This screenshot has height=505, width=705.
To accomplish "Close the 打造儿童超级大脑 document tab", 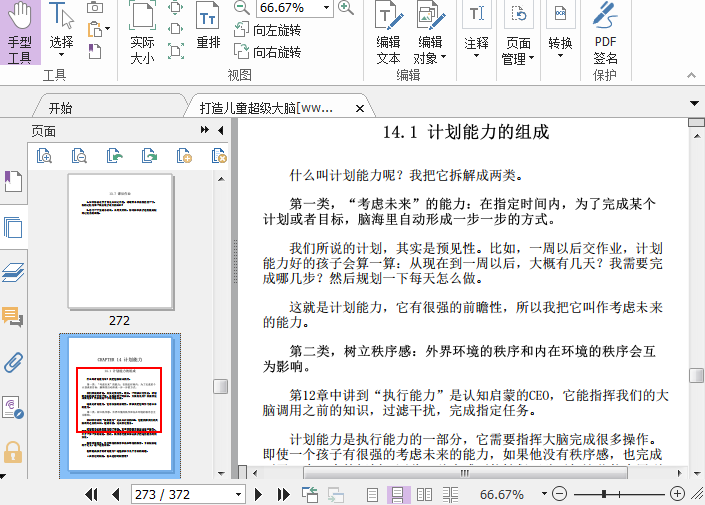I will pyautogui.click(x=360, y=108).
